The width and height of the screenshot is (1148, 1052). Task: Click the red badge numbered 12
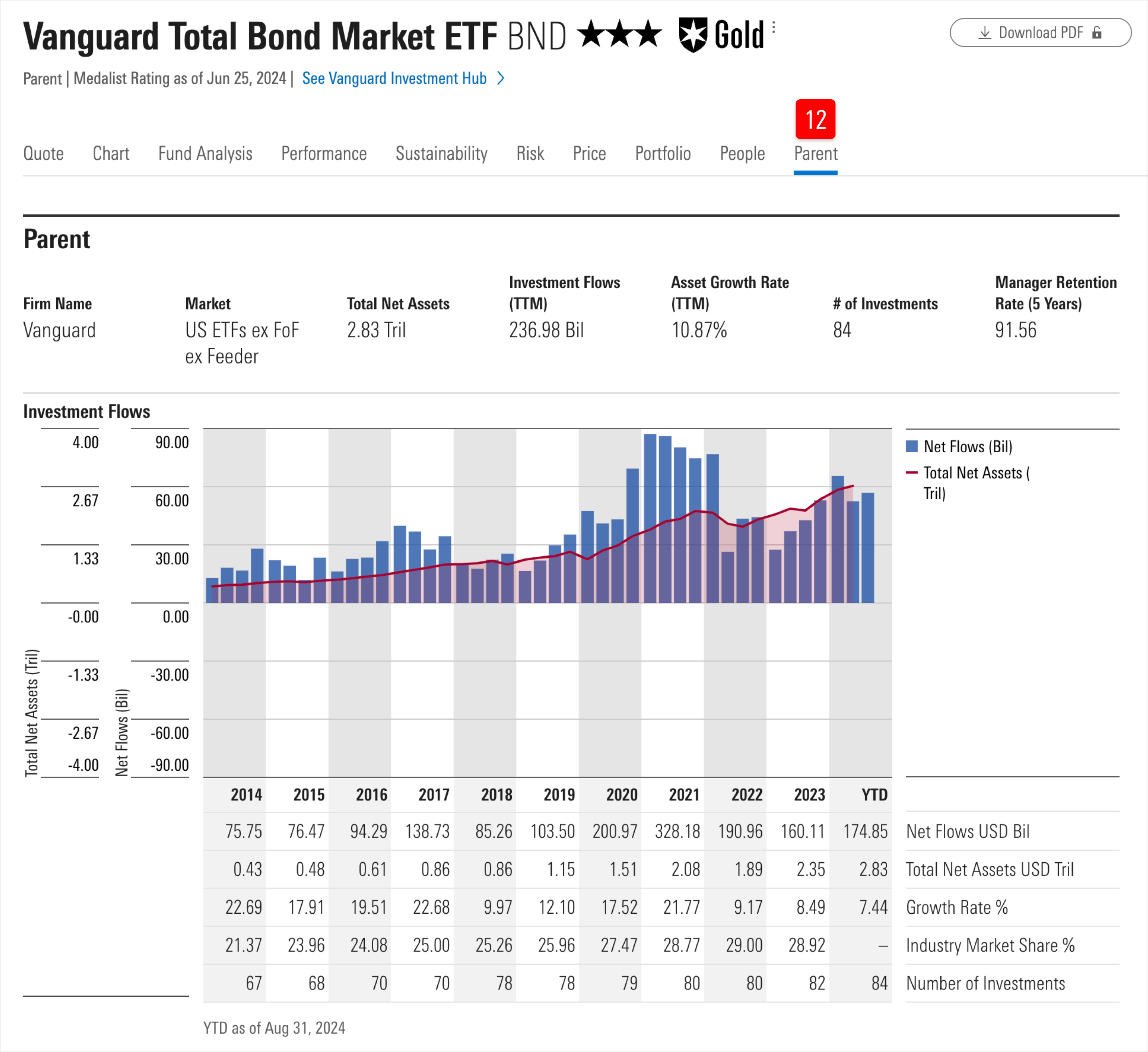(816, 119)
